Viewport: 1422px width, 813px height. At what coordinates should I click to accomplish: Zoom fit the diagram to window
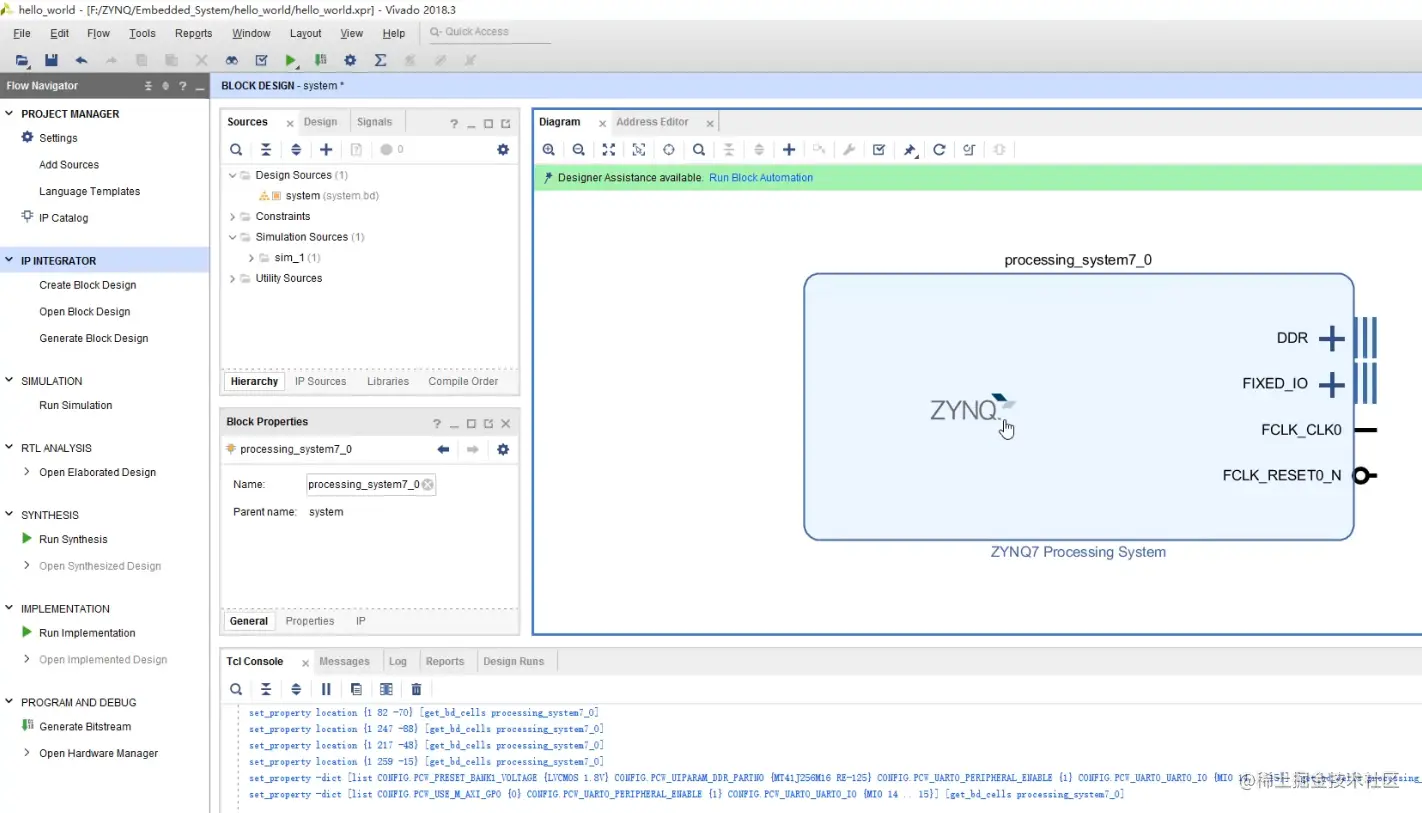(609, 150)
